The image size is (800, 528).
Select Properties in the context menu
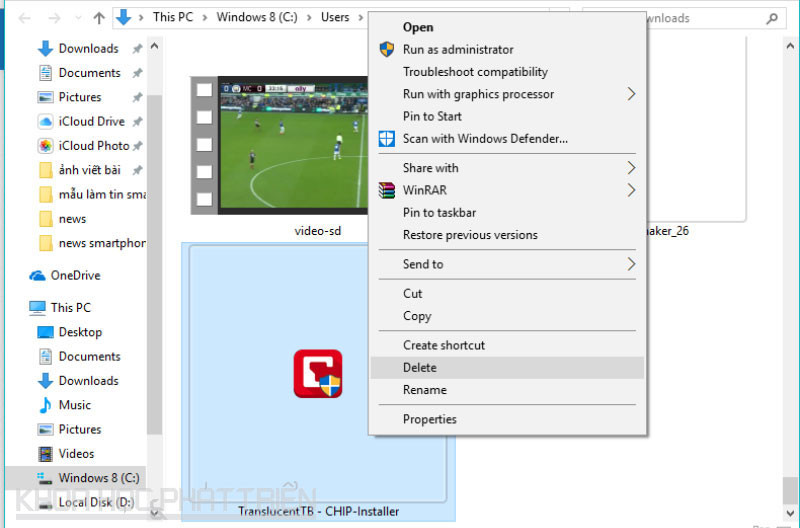point(430,419)
